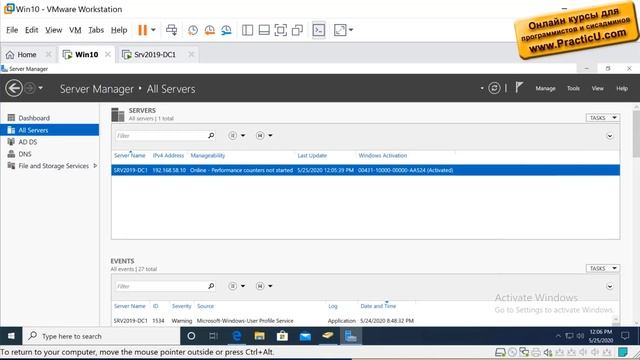
Task: Open the VMware View menu
Action: (53, 30)
